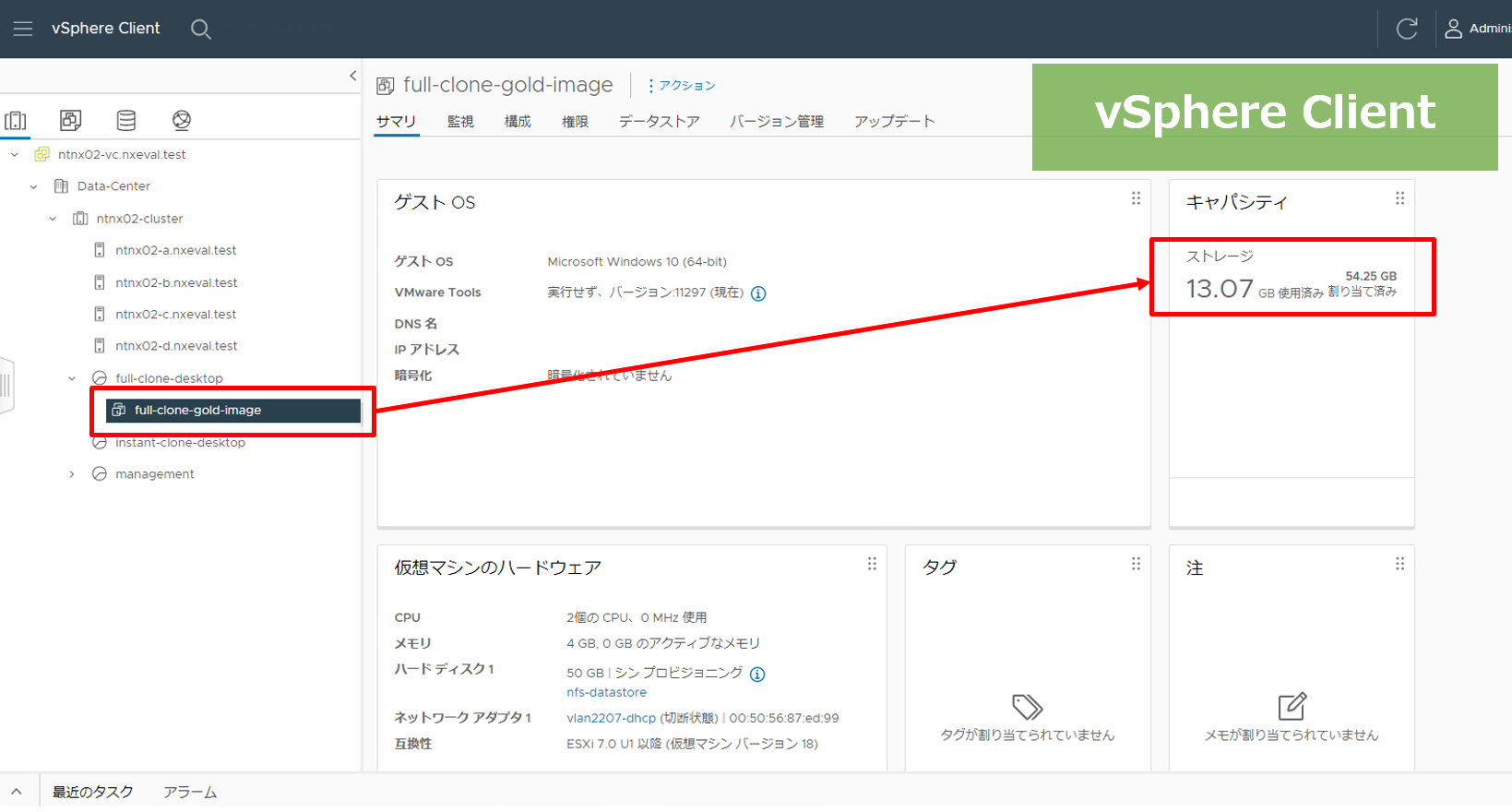Click the ESXi 7.0 U1 compatibility text
1512x812 pixels.
[x=692, y=745]
